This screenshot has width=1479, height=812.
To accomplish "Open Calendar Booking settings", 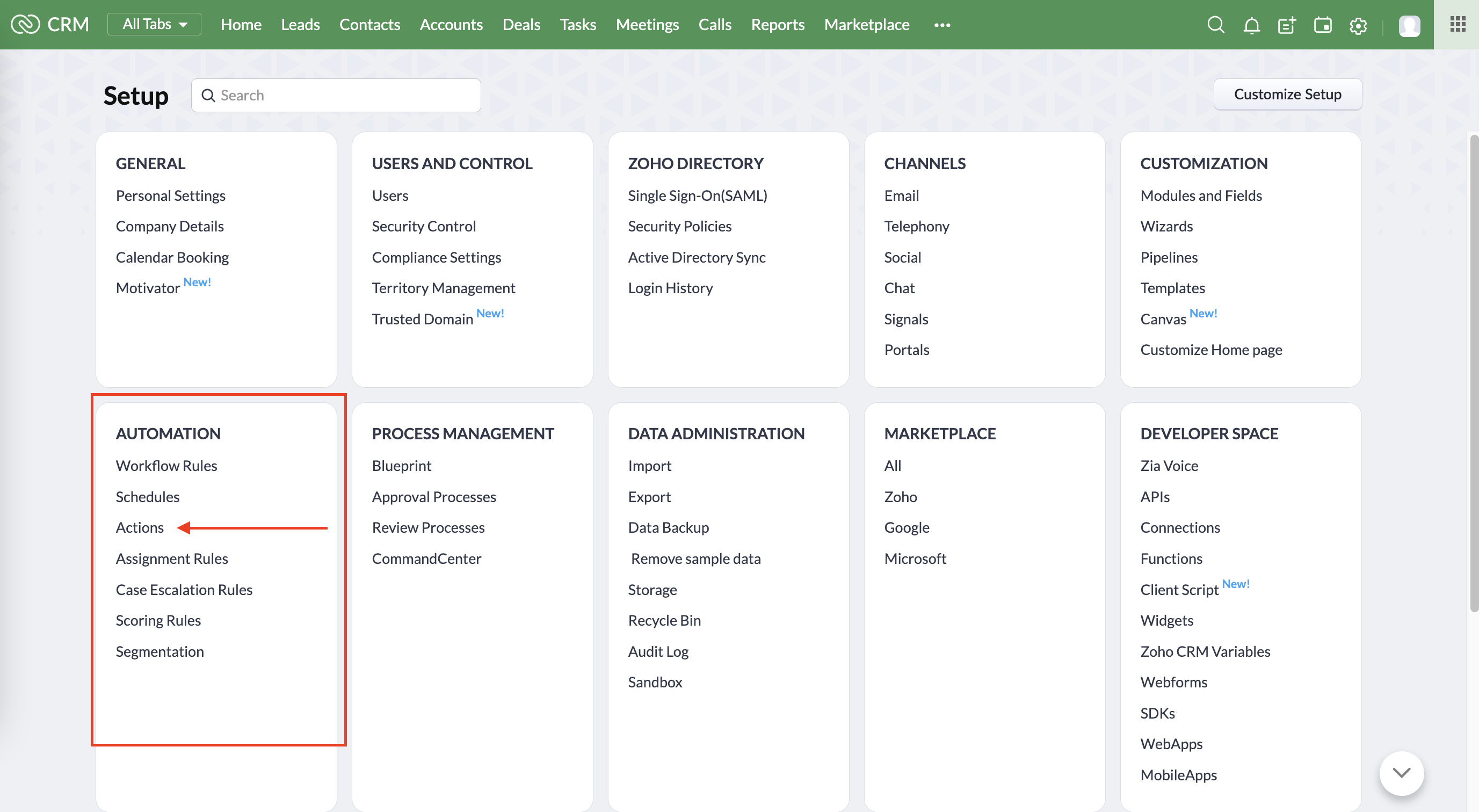I will tap(172, 257).
